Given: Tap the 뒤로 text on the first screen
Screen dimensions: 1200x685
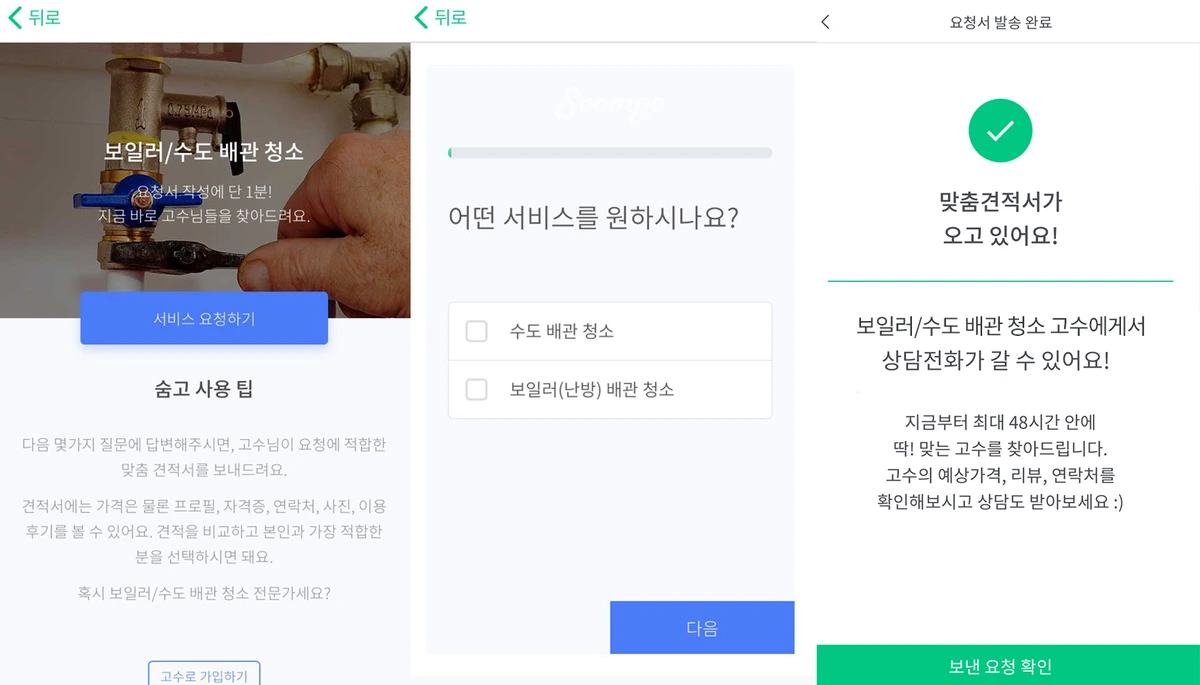Looking at the screenshot, I should pyautogui.click(x=45, y=18).
